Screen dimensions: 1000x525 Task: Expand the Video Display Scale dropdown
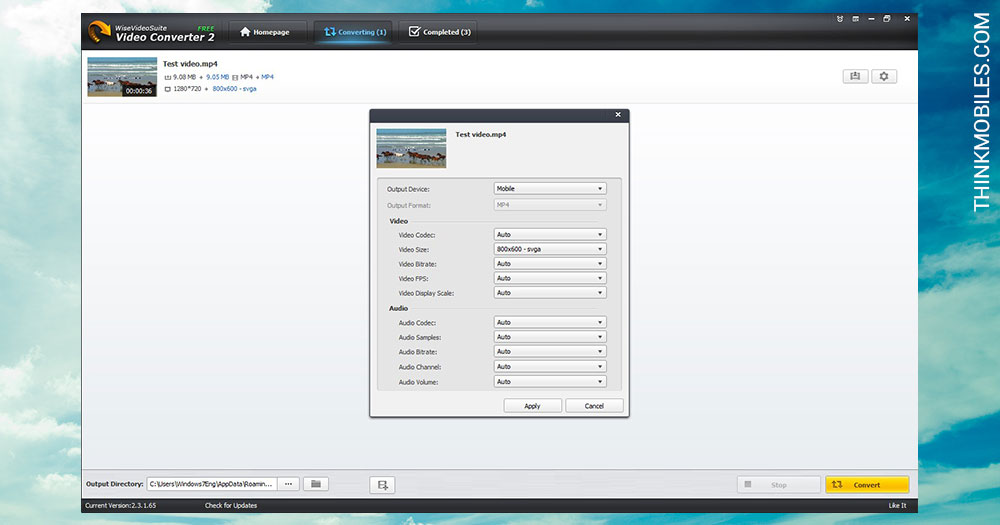pyautogui.click(x=550, y=293)
